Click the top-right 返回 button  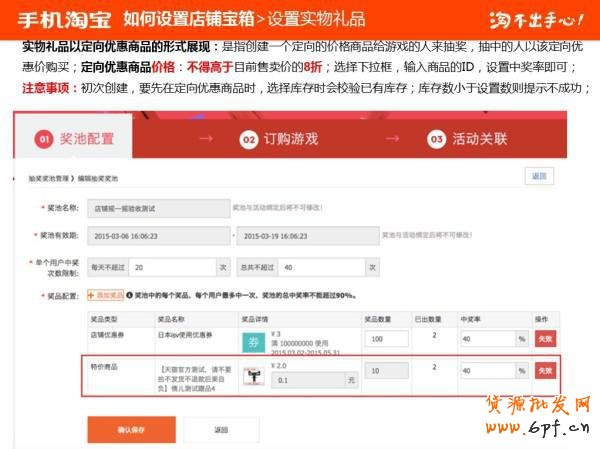click(x=539, y=175)
